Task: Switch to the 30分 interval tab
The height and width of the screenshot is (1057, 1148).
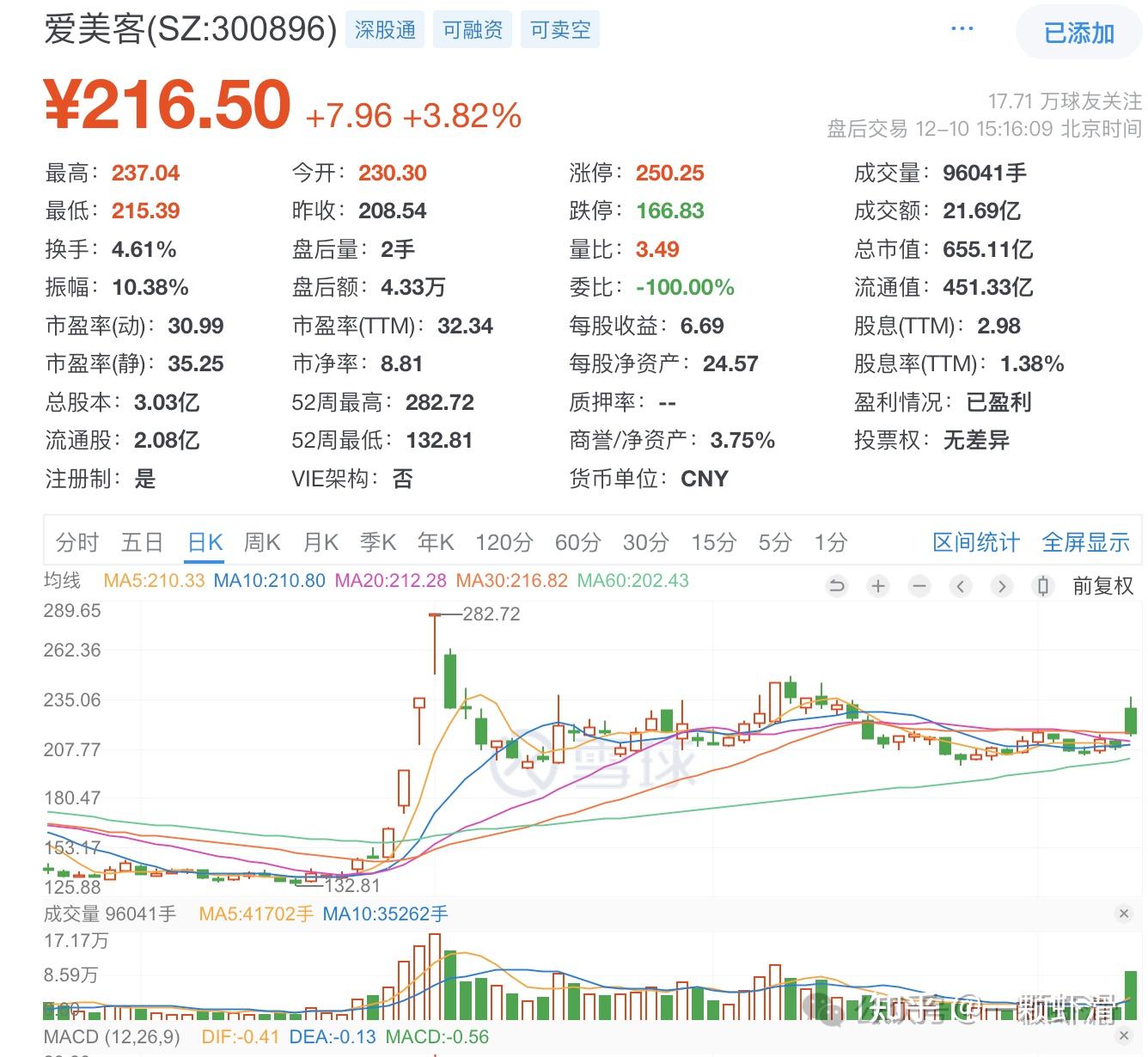Action: point(645,542)
